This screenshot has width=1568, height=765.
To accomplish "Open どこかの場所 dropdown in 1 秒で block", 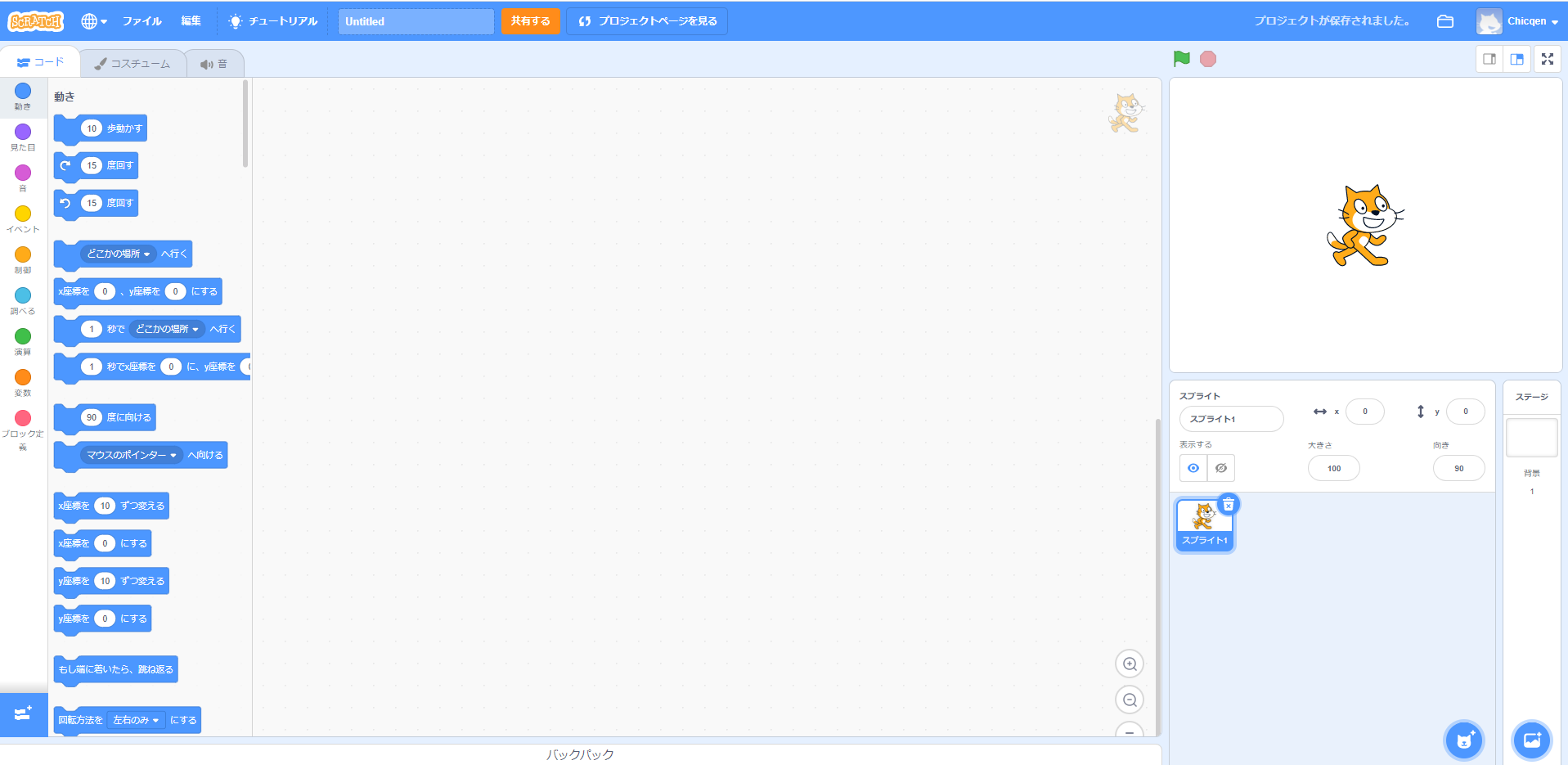I will tap(167, 329).
